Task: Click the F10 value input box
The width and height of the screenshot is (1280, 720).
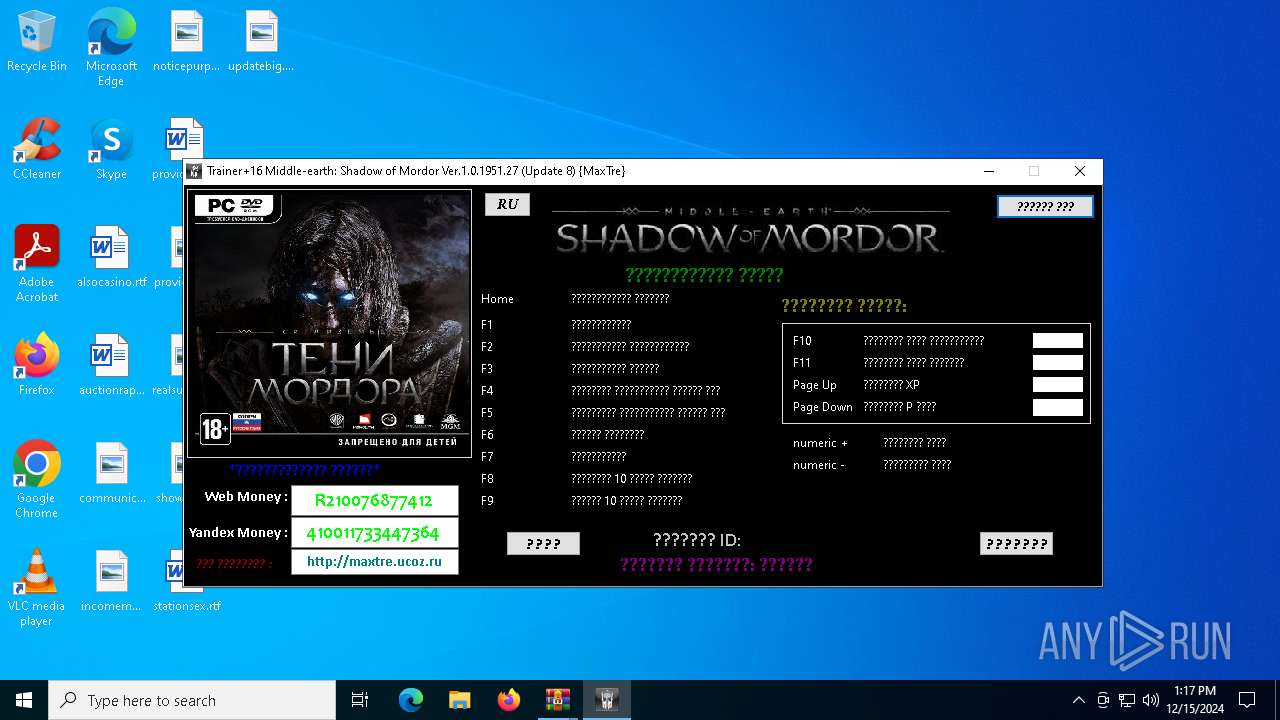Action: [x=1057, y=341]
